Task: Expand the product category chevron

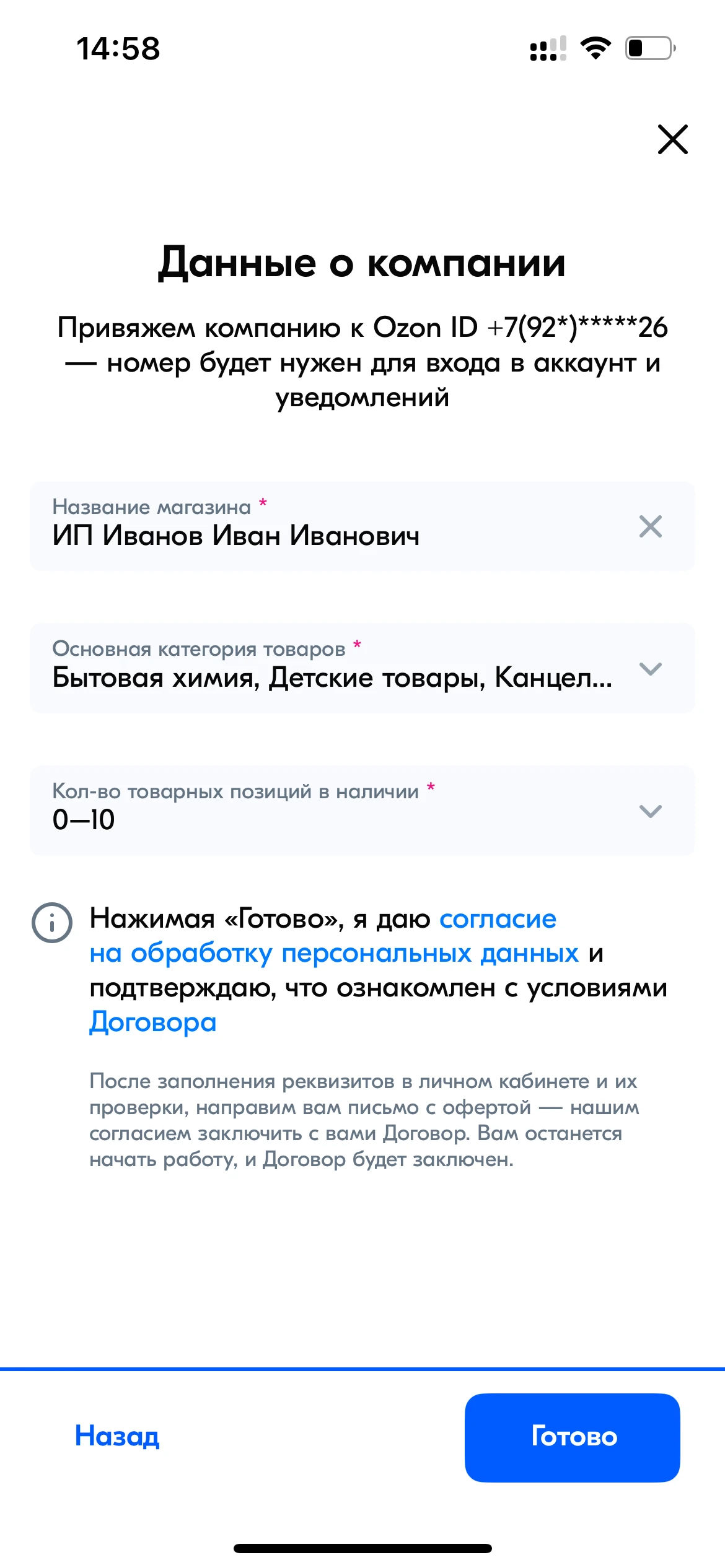Action: pos(650,669)
